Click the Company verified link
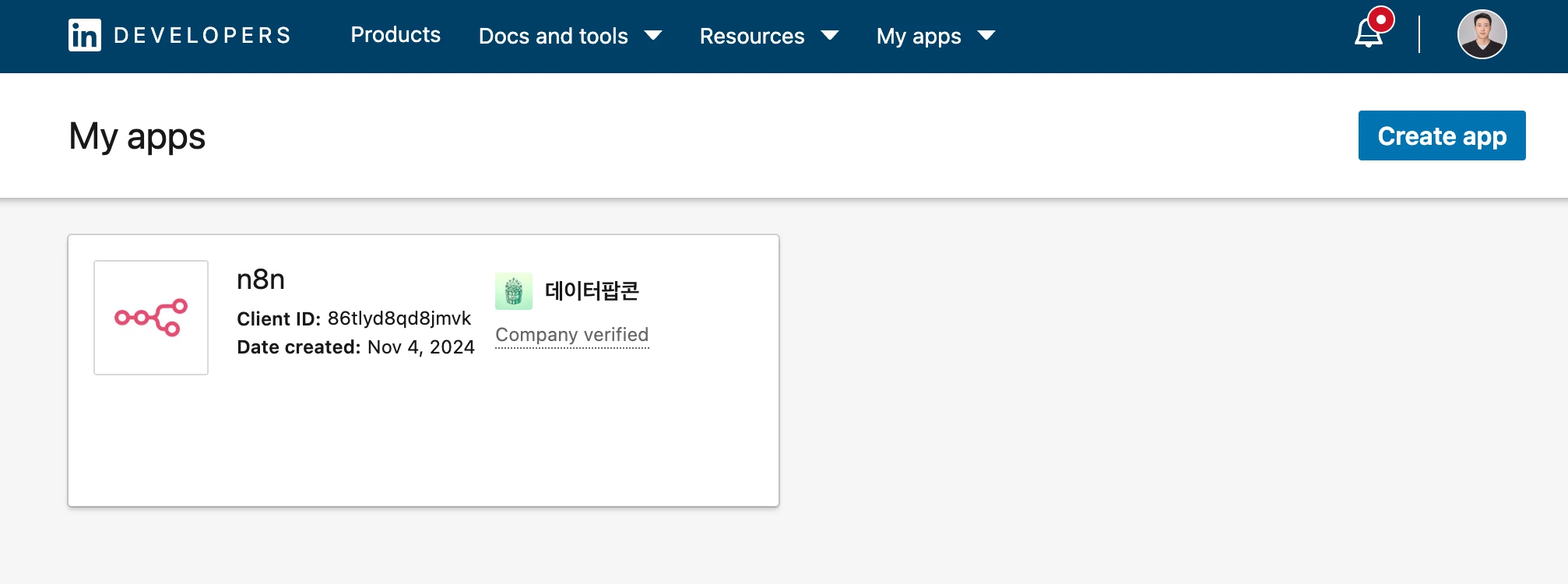Viewport: 1568px width, 584px height. (571, 335)
